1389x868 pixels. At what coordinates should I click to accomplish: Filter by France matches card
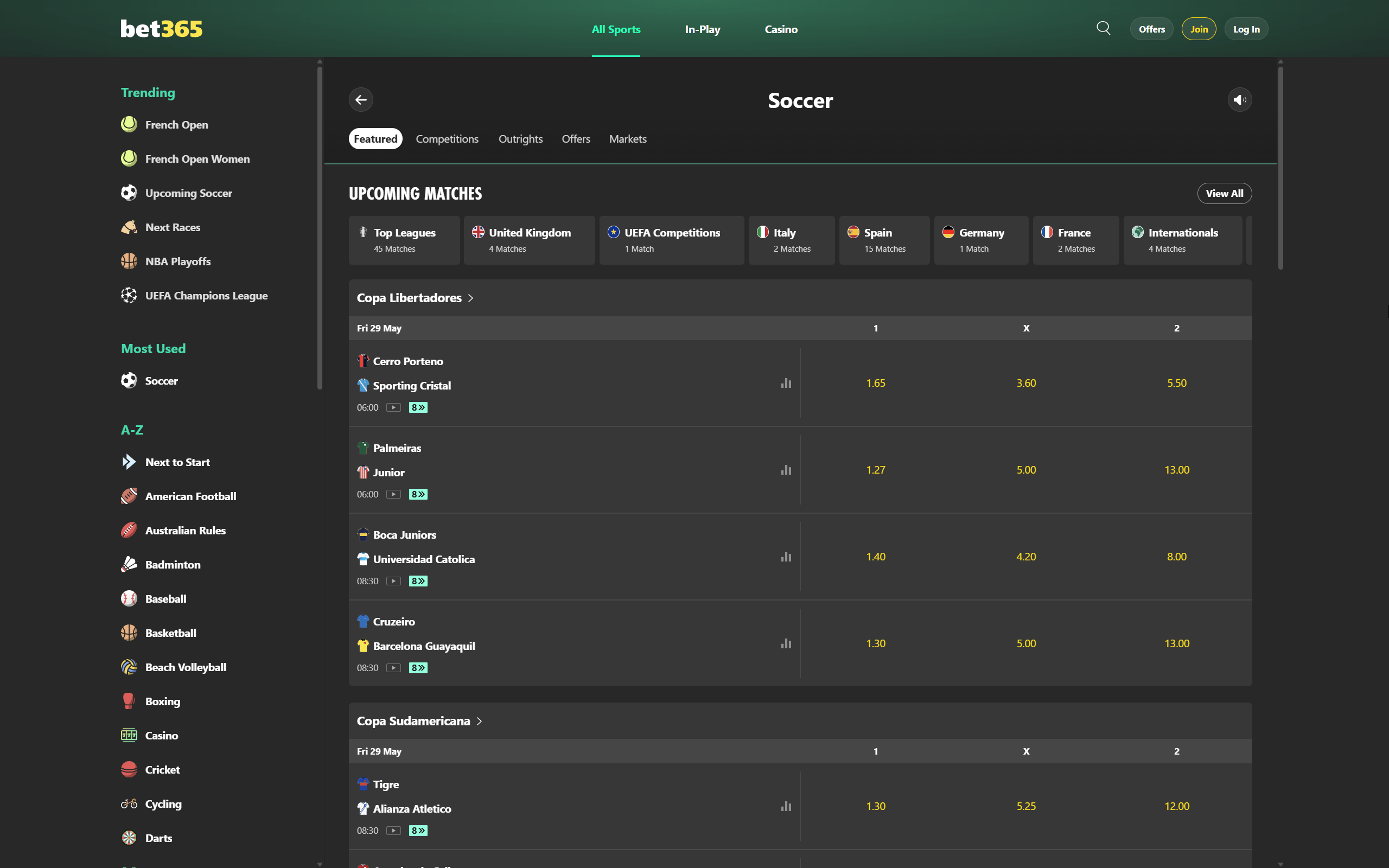pyautogui.click(x=1075, y=240)
